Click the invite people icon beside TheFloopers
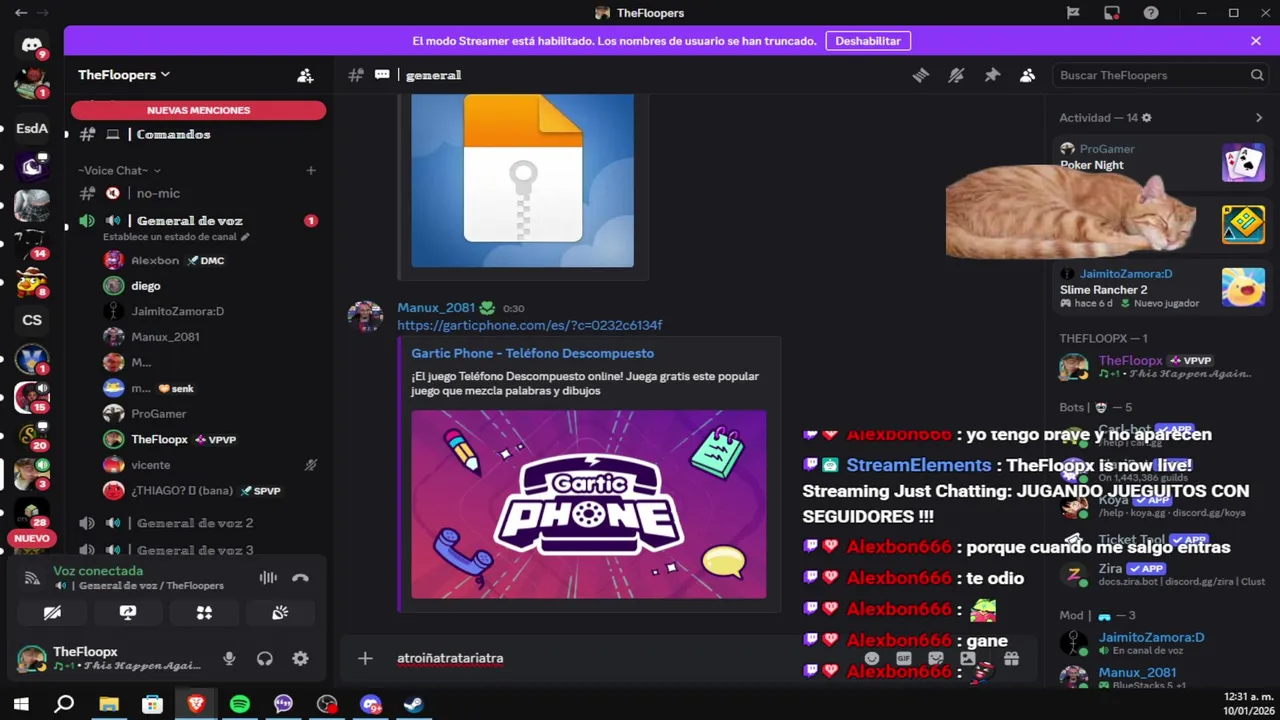This screenshot has width=1280, height=720. pyautogui.click(x=305, y=75)
